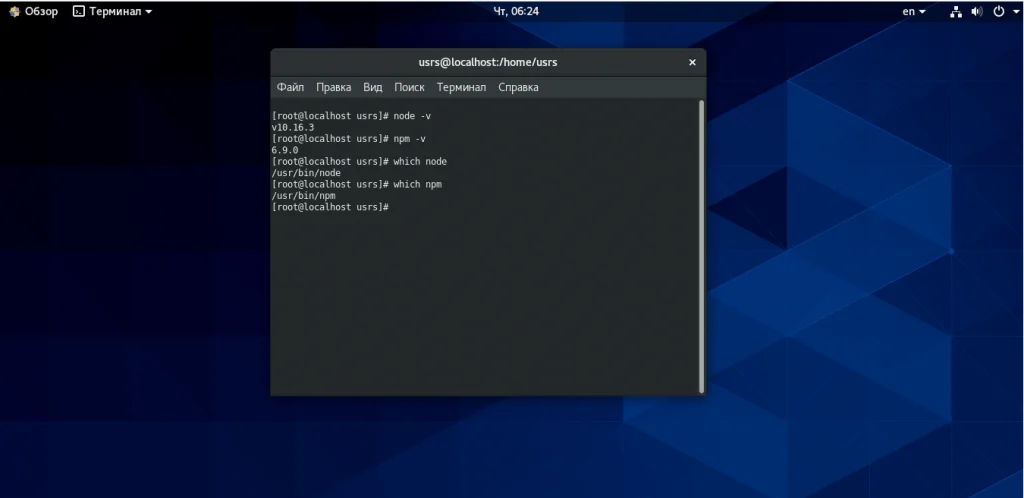Click the terminal icon in top bar

click(78, 11)
